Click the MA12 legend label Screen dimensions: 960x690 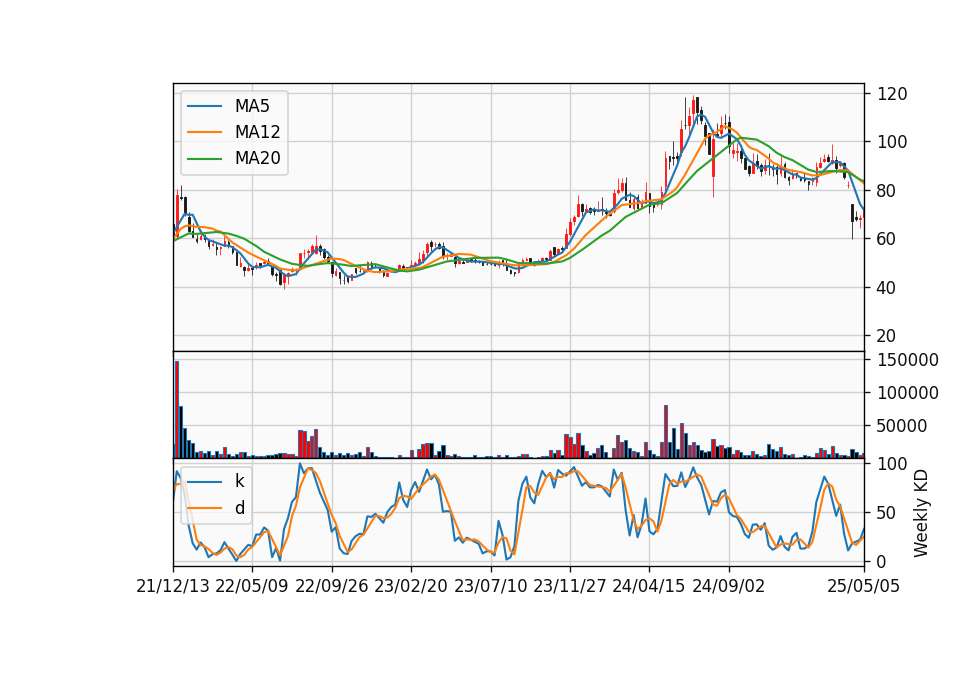coord(257,132)
